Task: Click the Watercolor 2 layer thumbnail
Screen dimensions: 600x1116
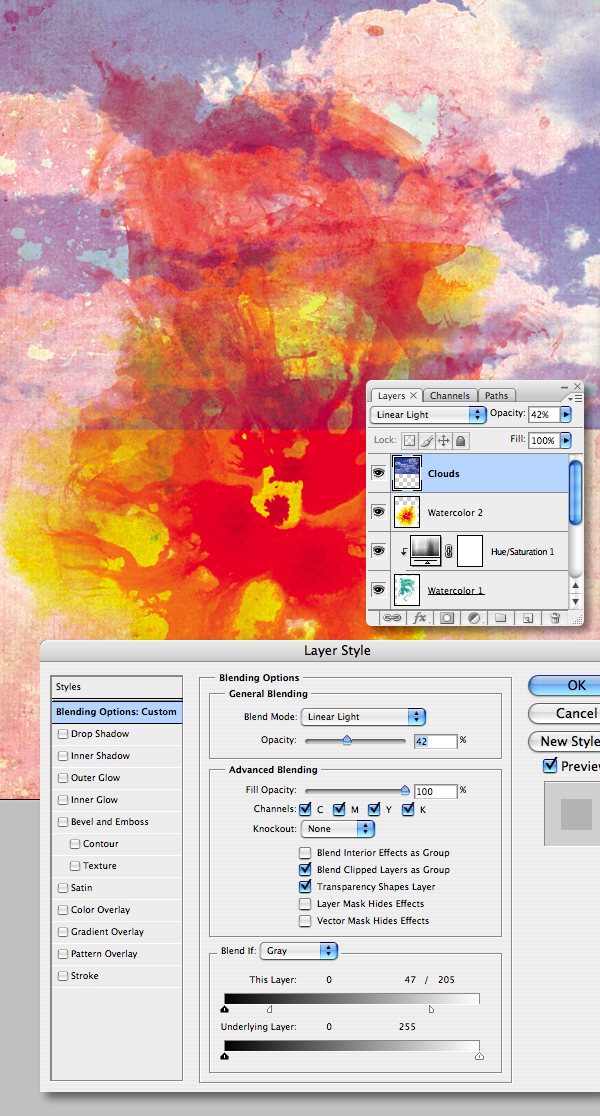Action: tap(407, 512)
